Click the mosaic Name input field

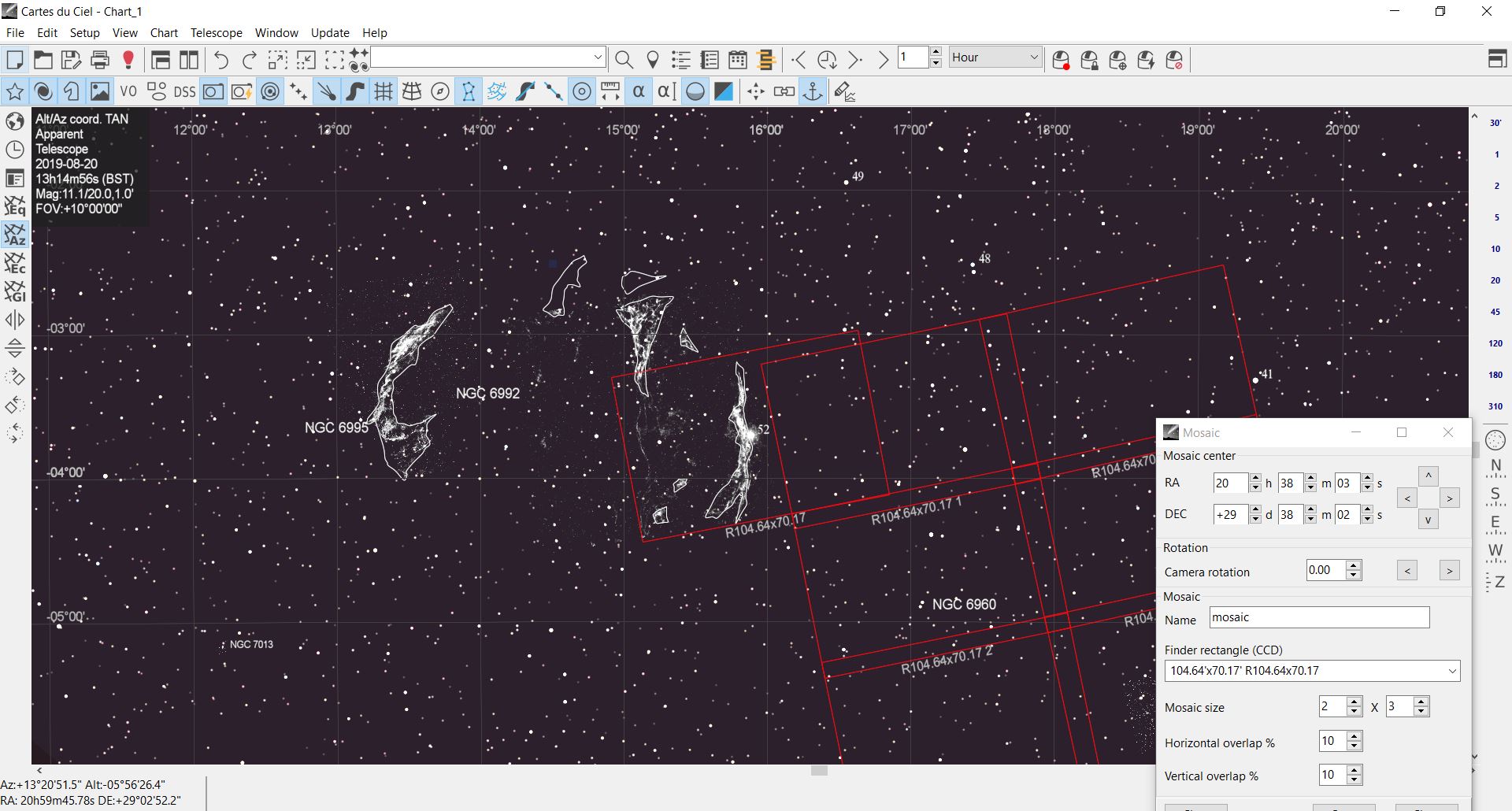[1319, 617]
